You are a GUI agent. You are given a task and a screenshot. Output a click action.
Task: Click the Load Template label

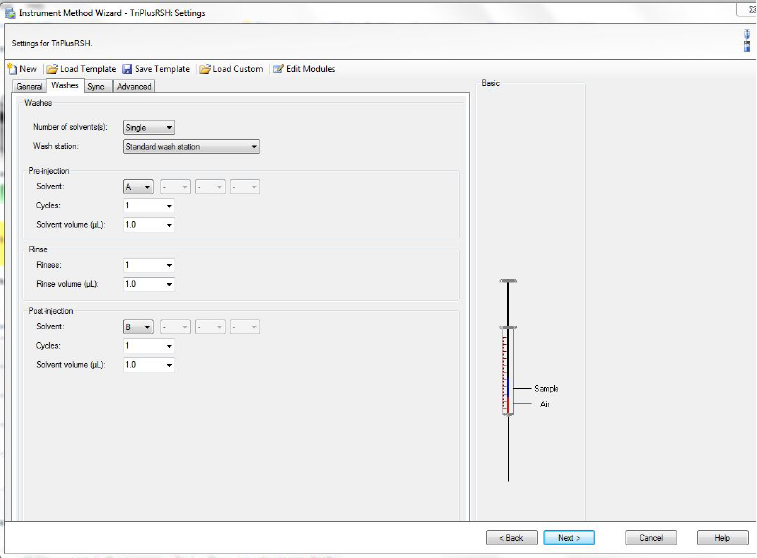pyautogui.click(x=88, y=69)
